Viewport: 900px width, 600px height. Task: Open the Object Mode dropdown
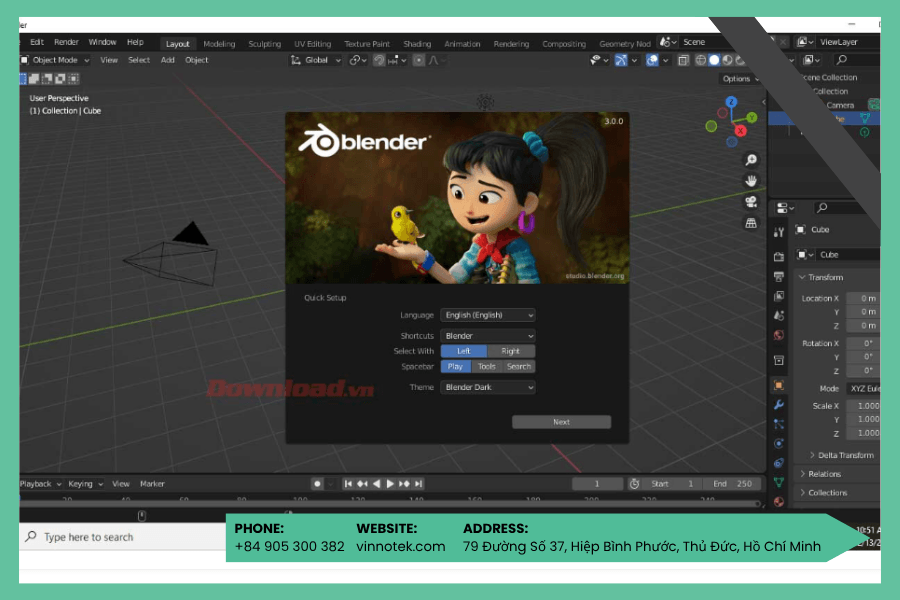(55, 60)
